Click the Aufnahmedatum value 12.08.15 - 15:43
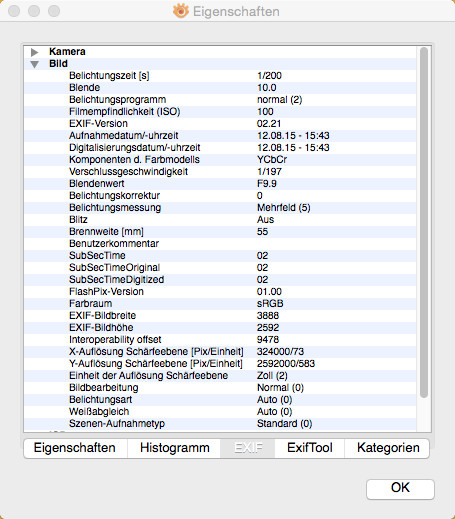 [x=293, y=136]
